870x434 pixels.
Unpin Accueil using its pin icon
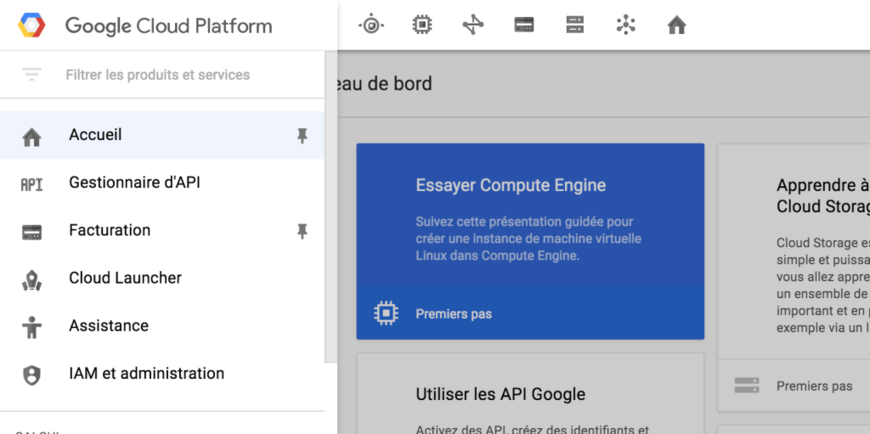pyautogui.click(x=302, y=135)
